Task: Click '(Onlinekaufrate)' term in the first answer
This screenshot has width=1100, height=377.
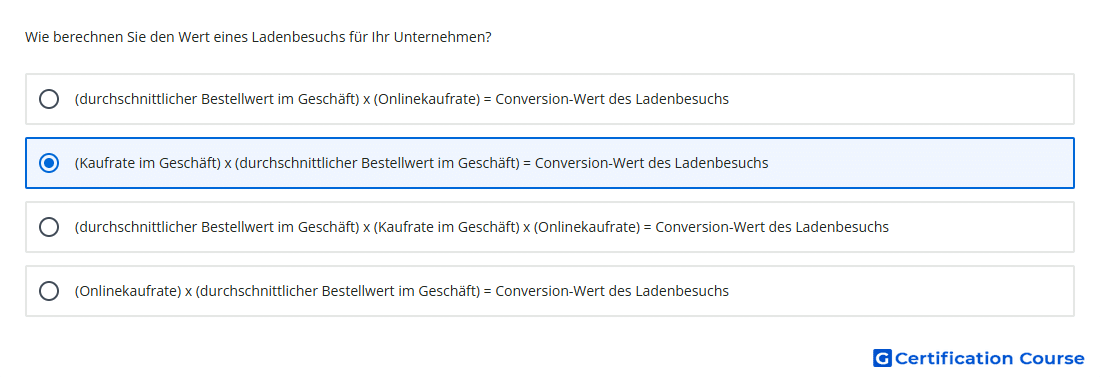Action: pos(427,99)
